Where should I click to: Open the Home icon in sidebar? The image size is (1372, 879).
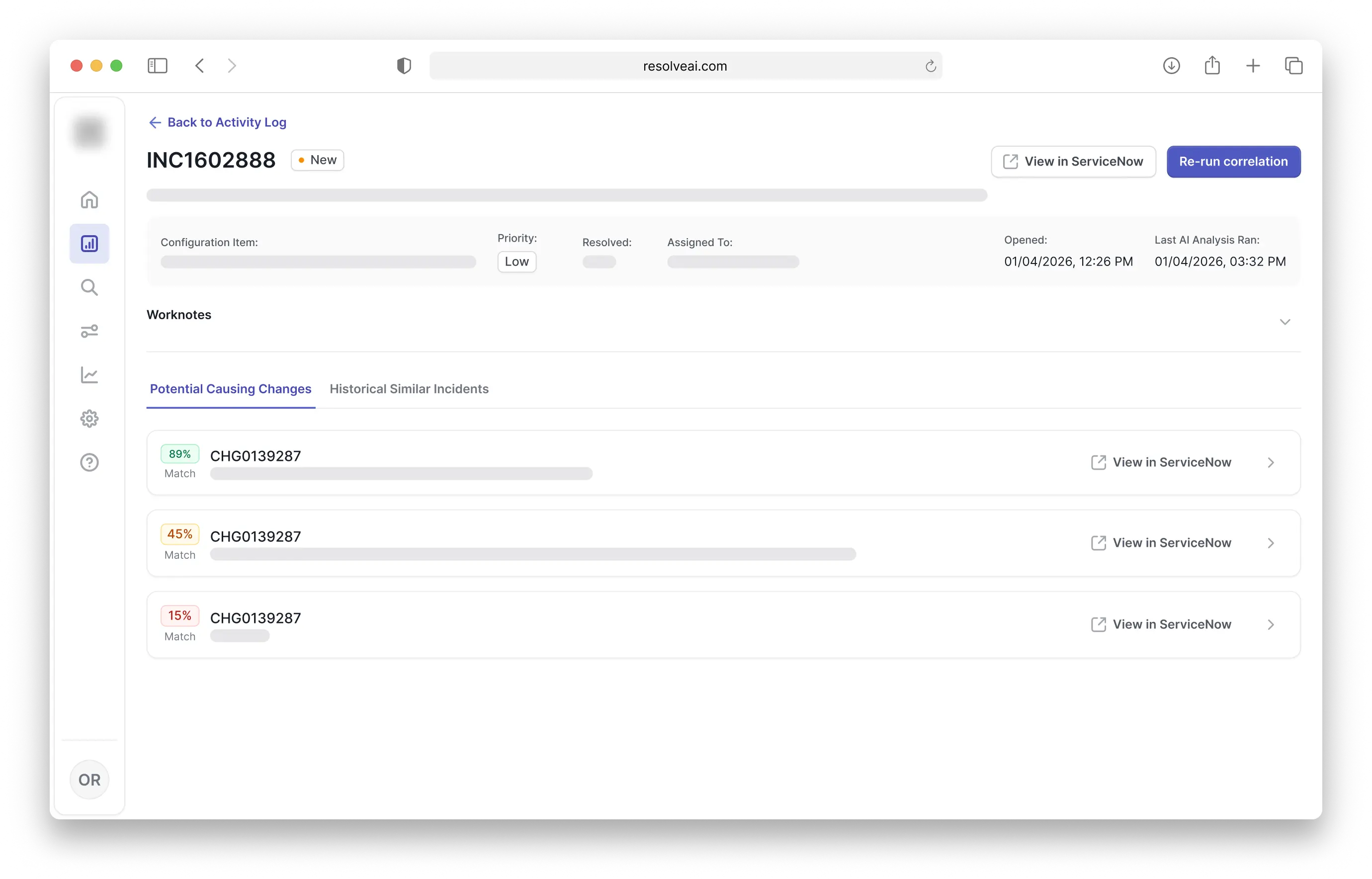(x=89, y=200)
